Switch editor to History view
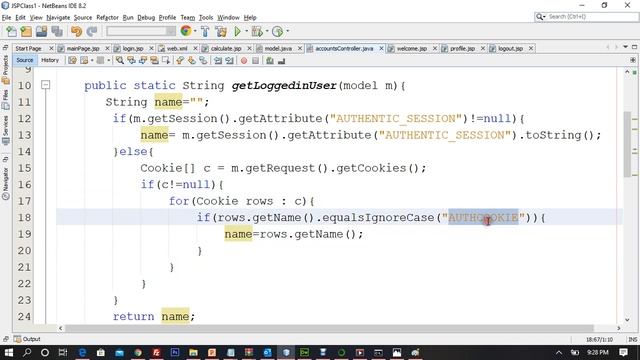Image resolution: width=640 pixels, height=360 pixels. tap(50, 60)
